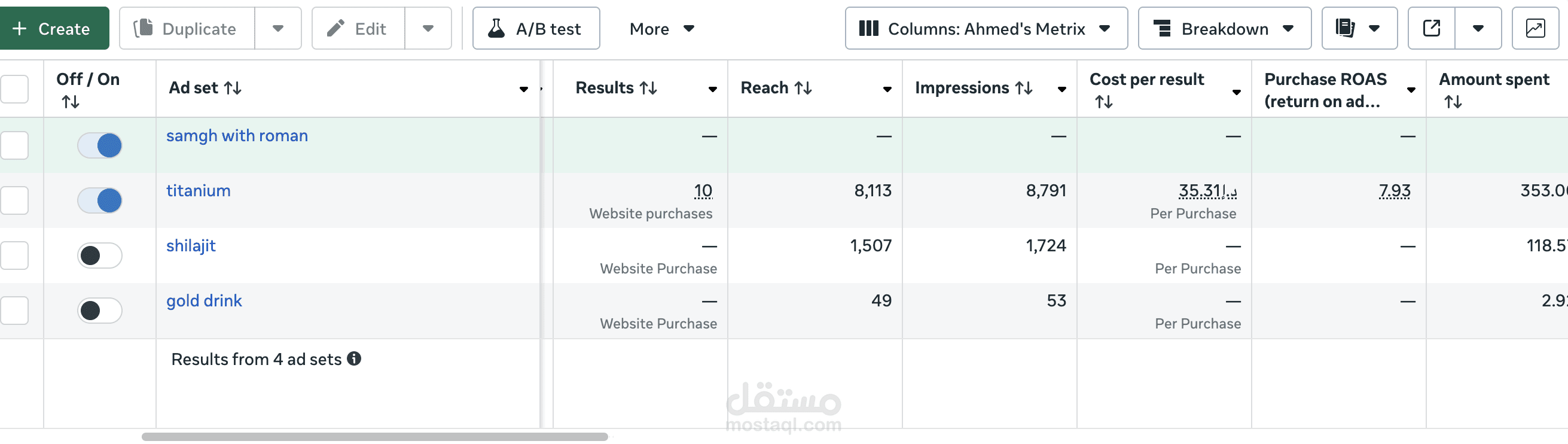The image size is (1568, 444).
Task: Sort by Results column arrows
Action: tap(649, 89)
